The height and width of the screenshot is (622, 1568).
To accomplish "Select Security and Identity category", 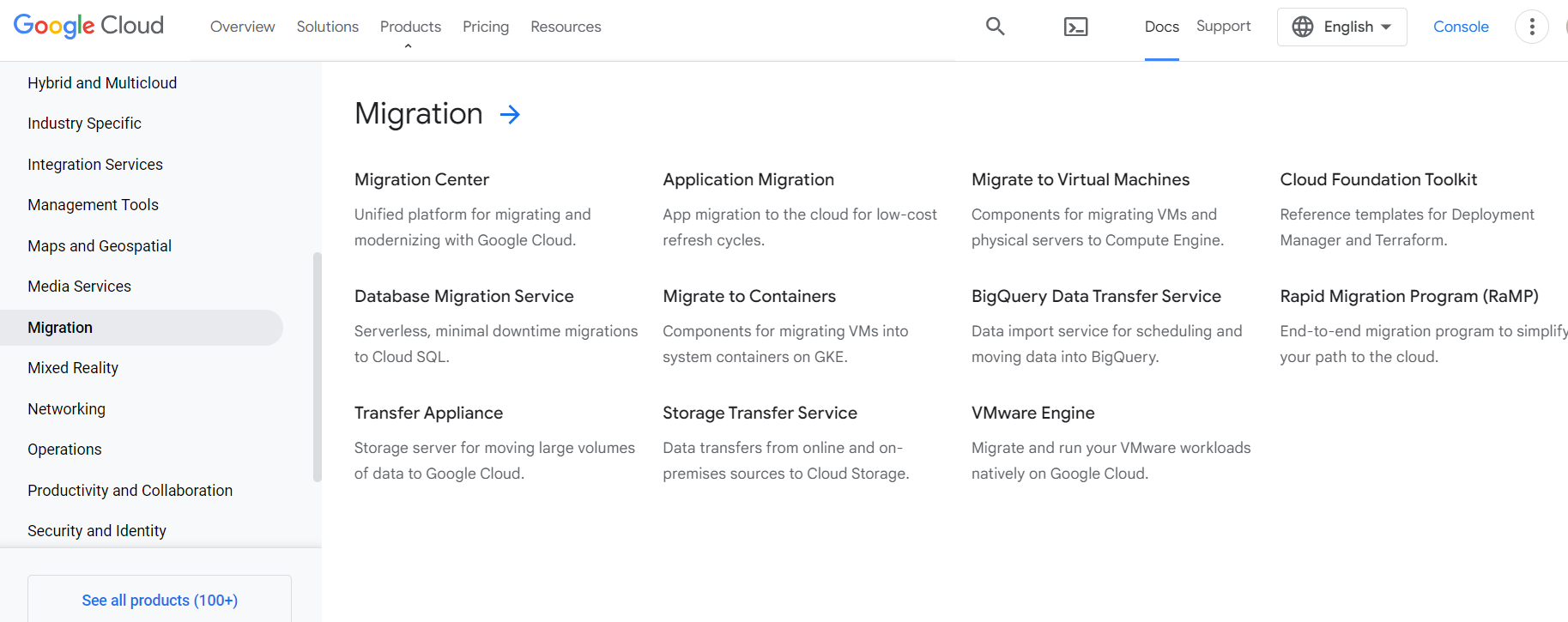I will pyautogui.click(x=97, y=531).
